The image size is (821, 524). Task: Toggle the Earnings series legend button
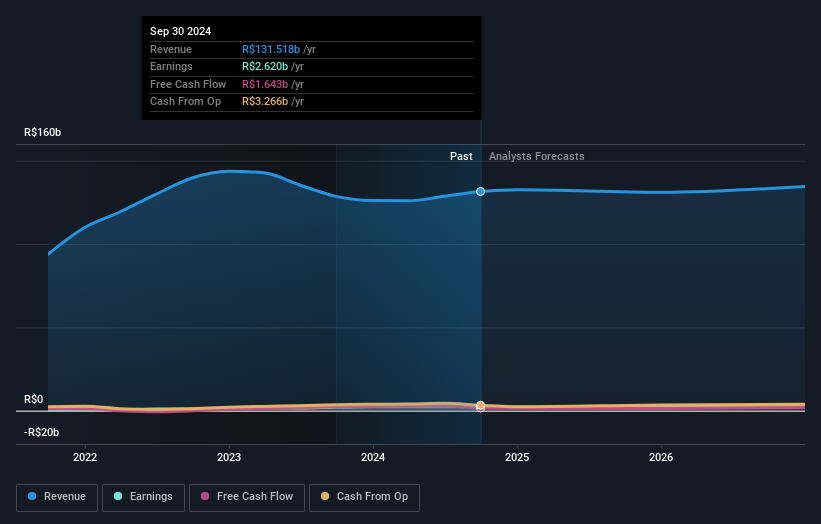pos(143,497)
